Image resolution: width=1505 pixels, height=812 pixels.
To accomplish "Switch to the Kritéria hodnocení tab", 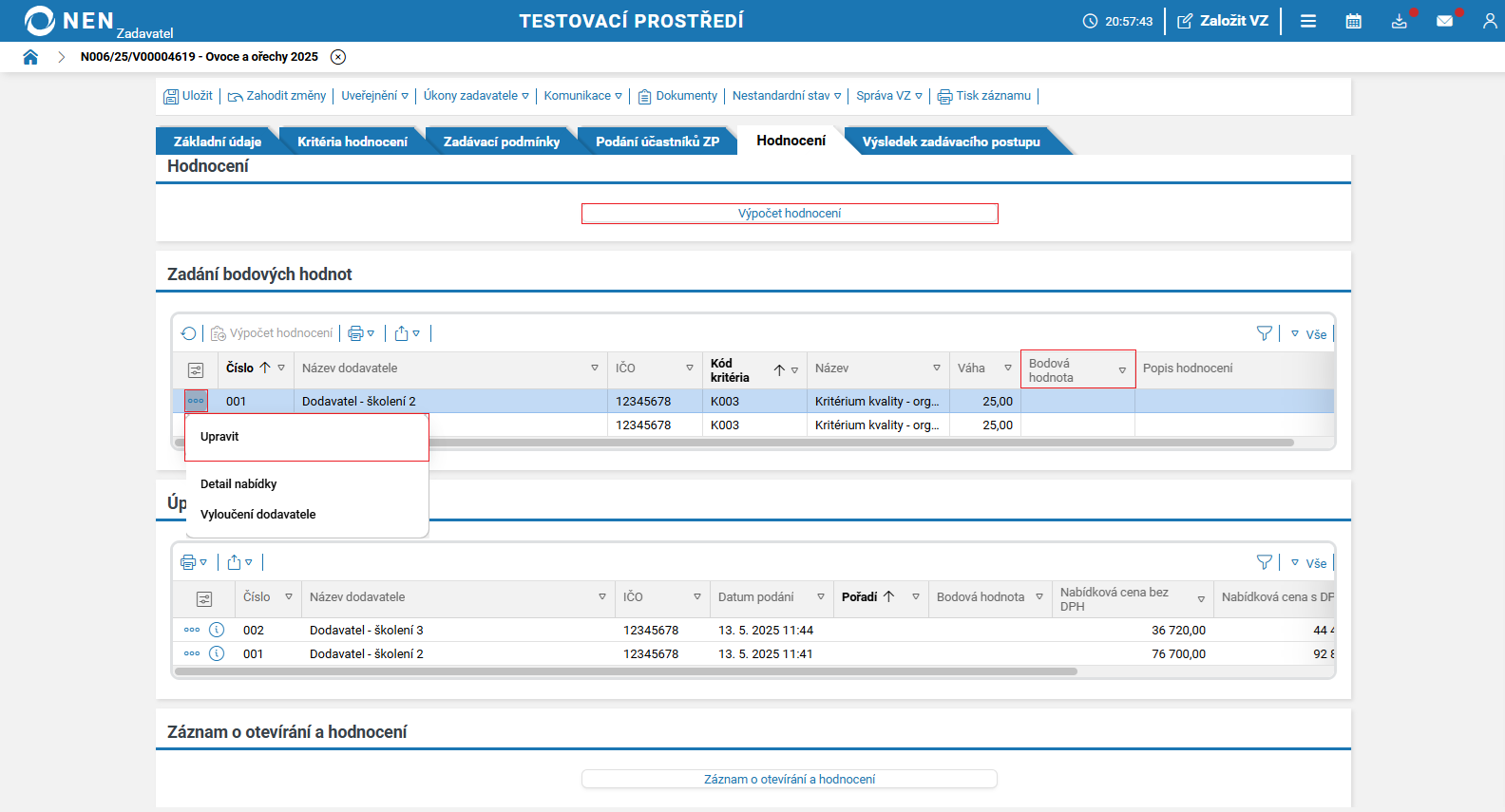I will coord(352,142).
